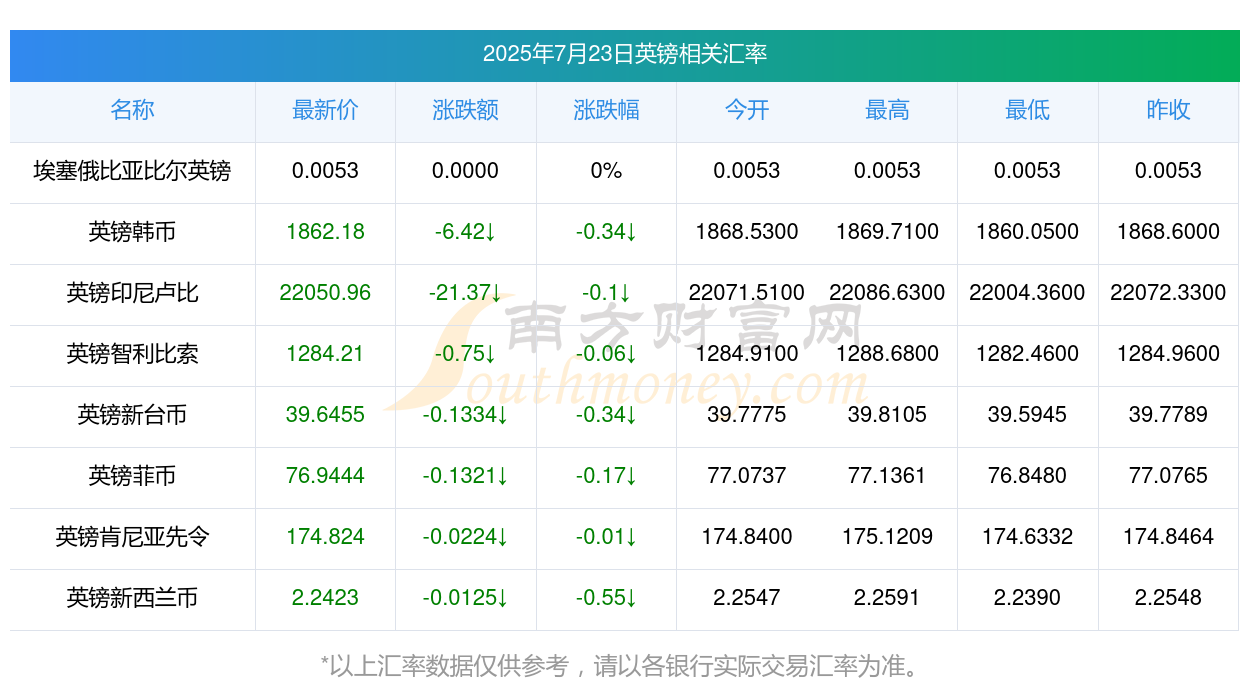This screenshot has height=698, width=1250.
Task: Click high value 39.8105
Action: coord(887,415)
